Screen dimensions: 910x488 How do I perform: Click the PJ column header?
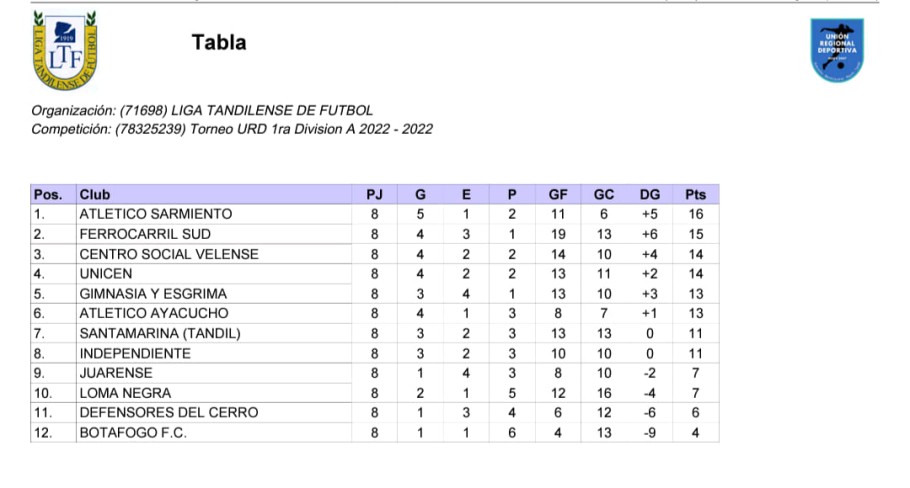coord(374,194)
